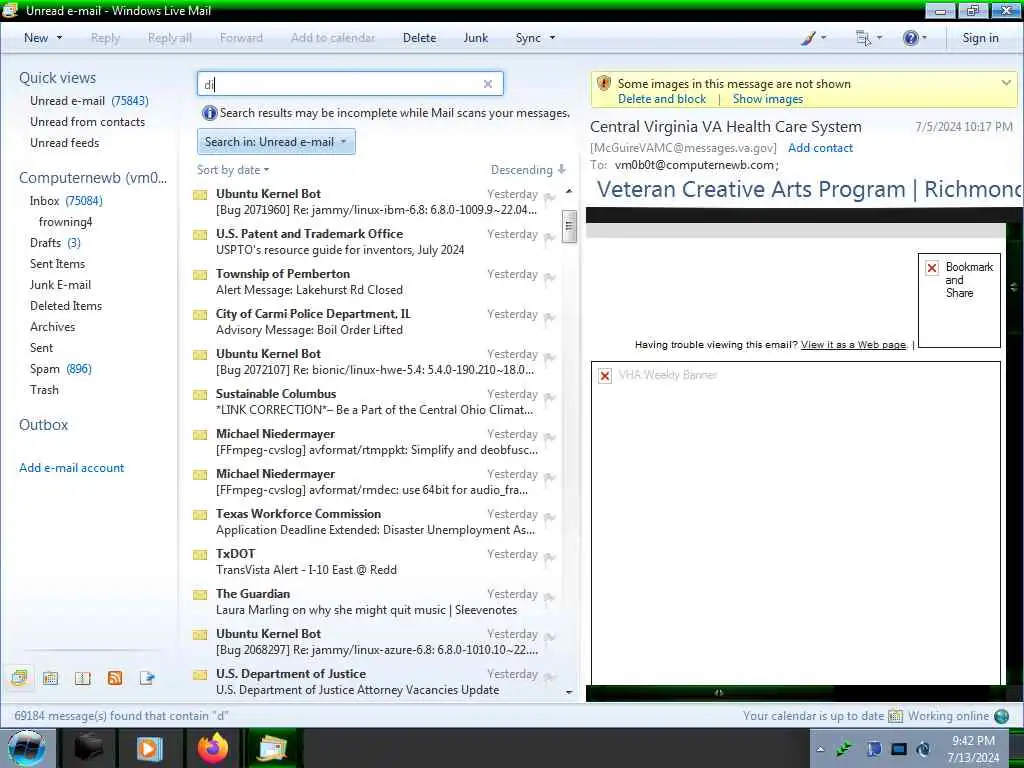Click Add contact link
Screen dimensions: 1024x768
coord(820,148)
